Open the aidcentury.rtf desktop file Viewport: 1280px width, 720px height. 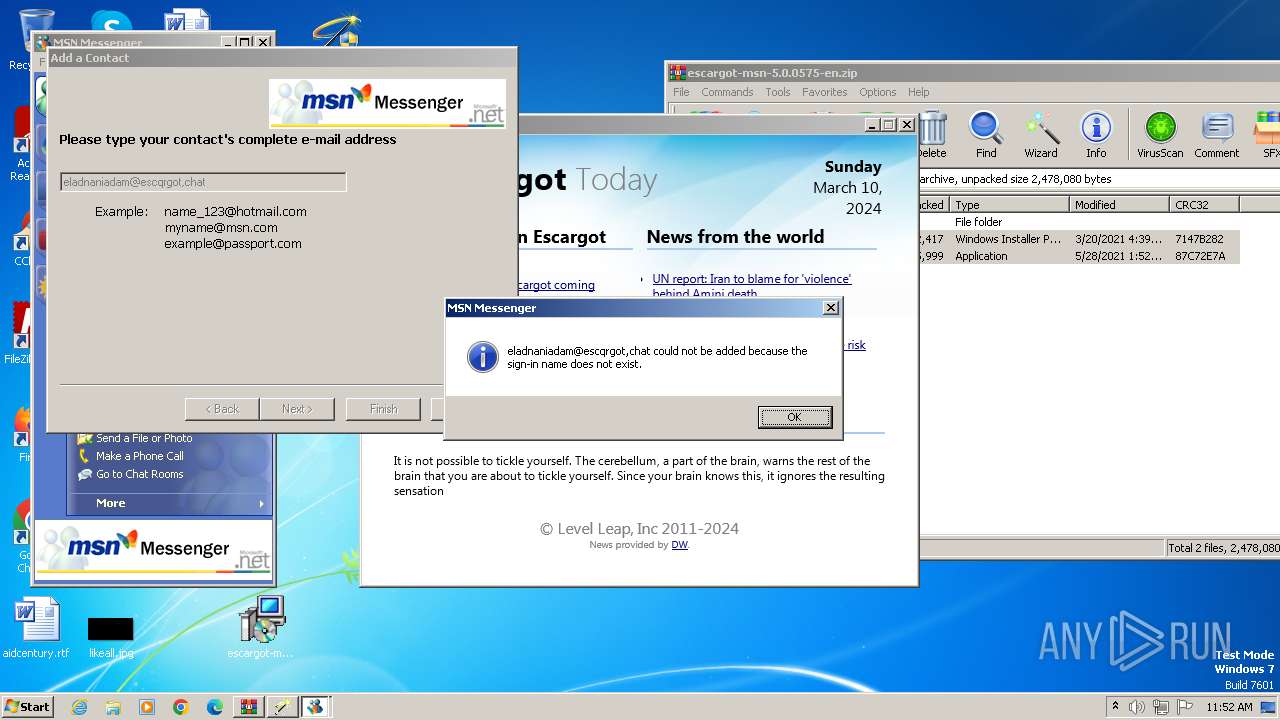click(x=37, y=628)
